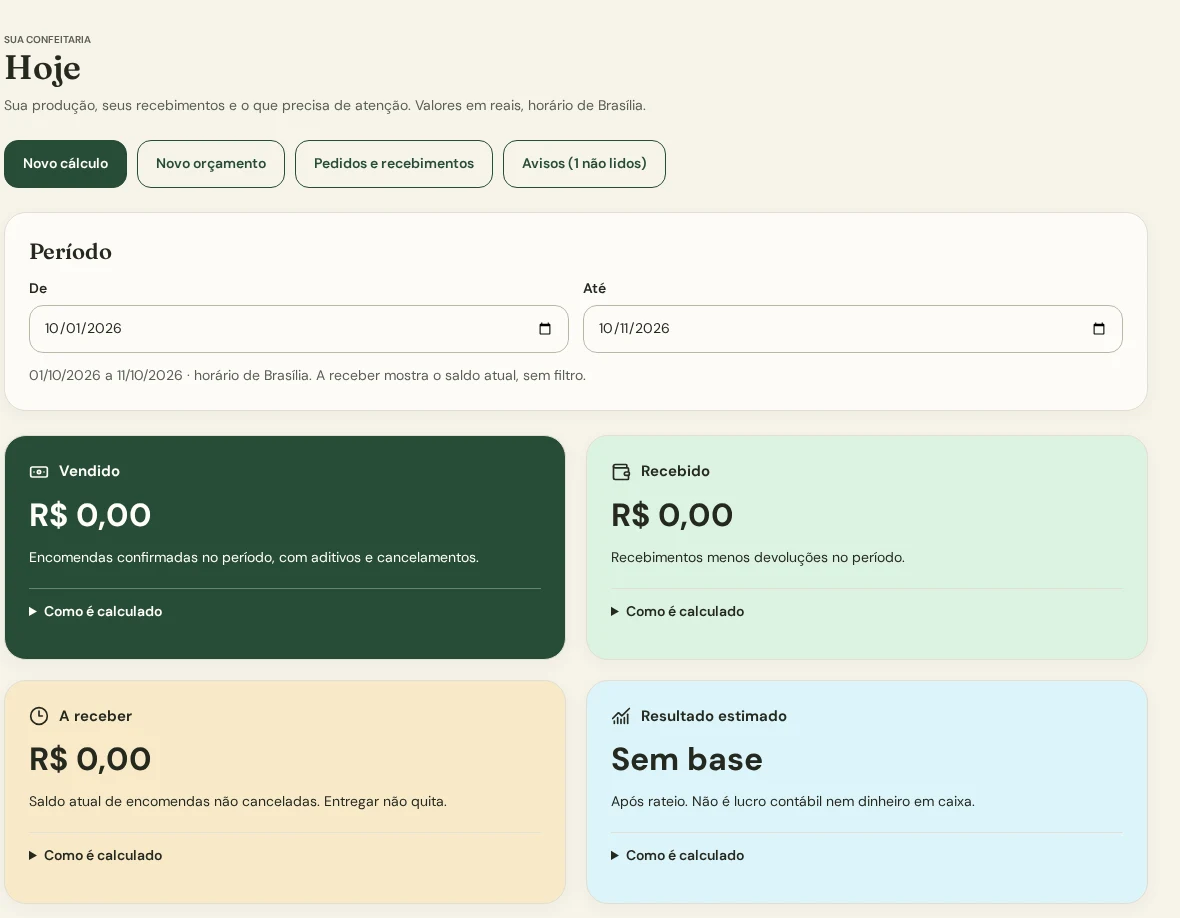Open calendar picker in De field
The width and height of the screenshot is (1180, 918).
click(545, 329)
